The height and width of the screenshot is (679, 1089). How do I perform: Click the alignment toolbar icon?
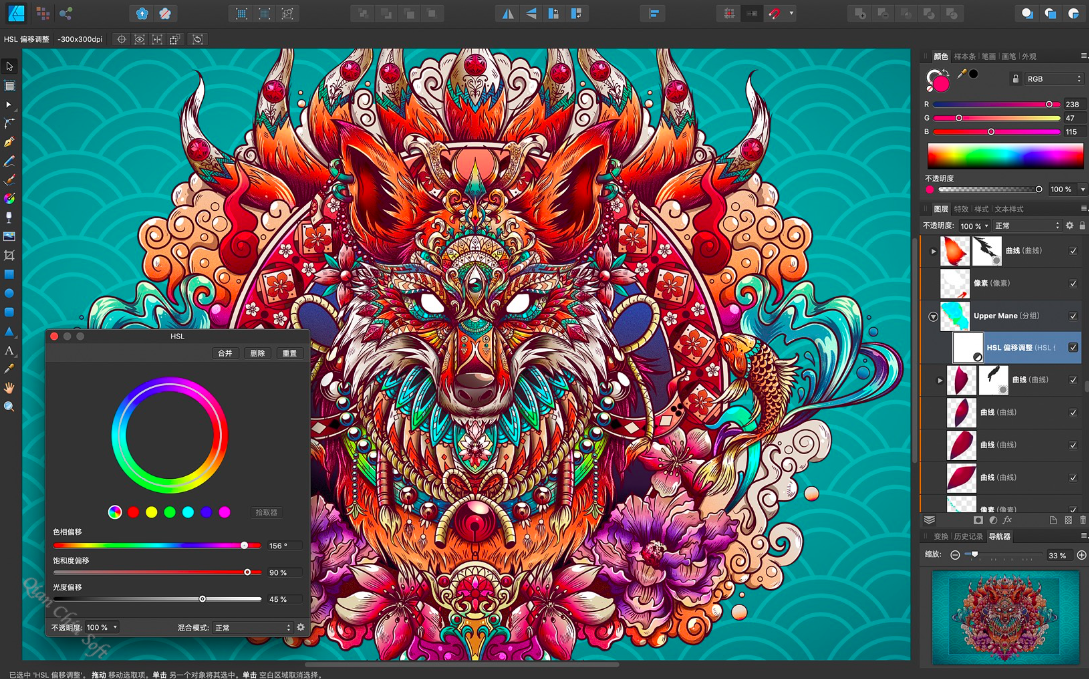click(x=654, y=13)
